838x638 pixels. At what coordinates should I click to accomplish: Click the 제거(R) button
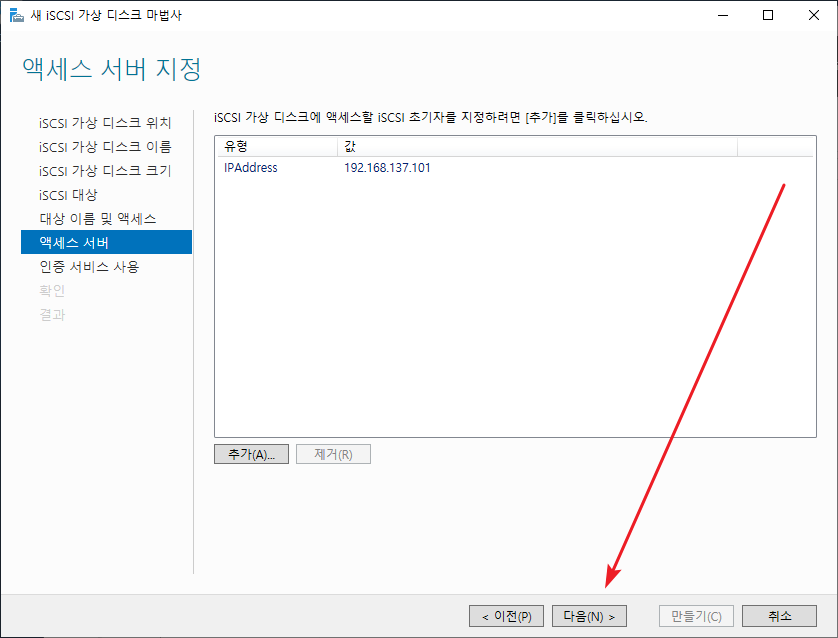(x=333, y=454)
